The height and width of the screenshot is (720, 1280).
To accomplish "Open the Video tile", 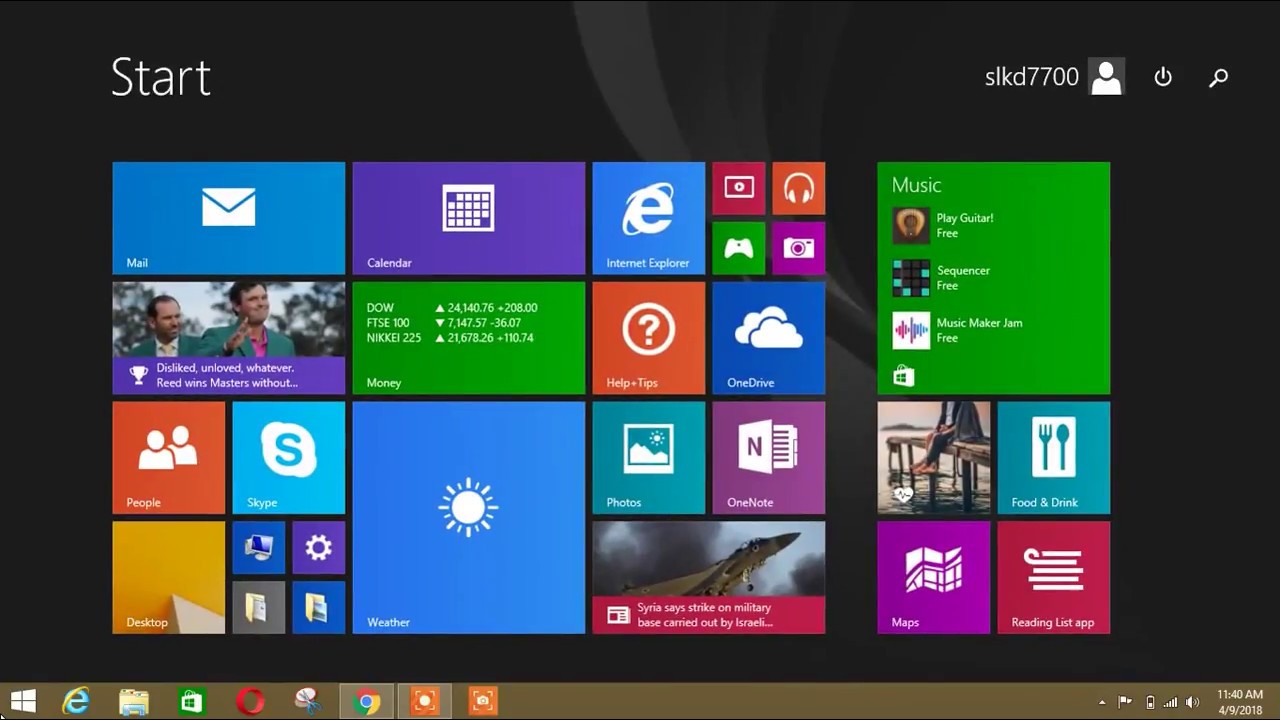I will point(738,188).
